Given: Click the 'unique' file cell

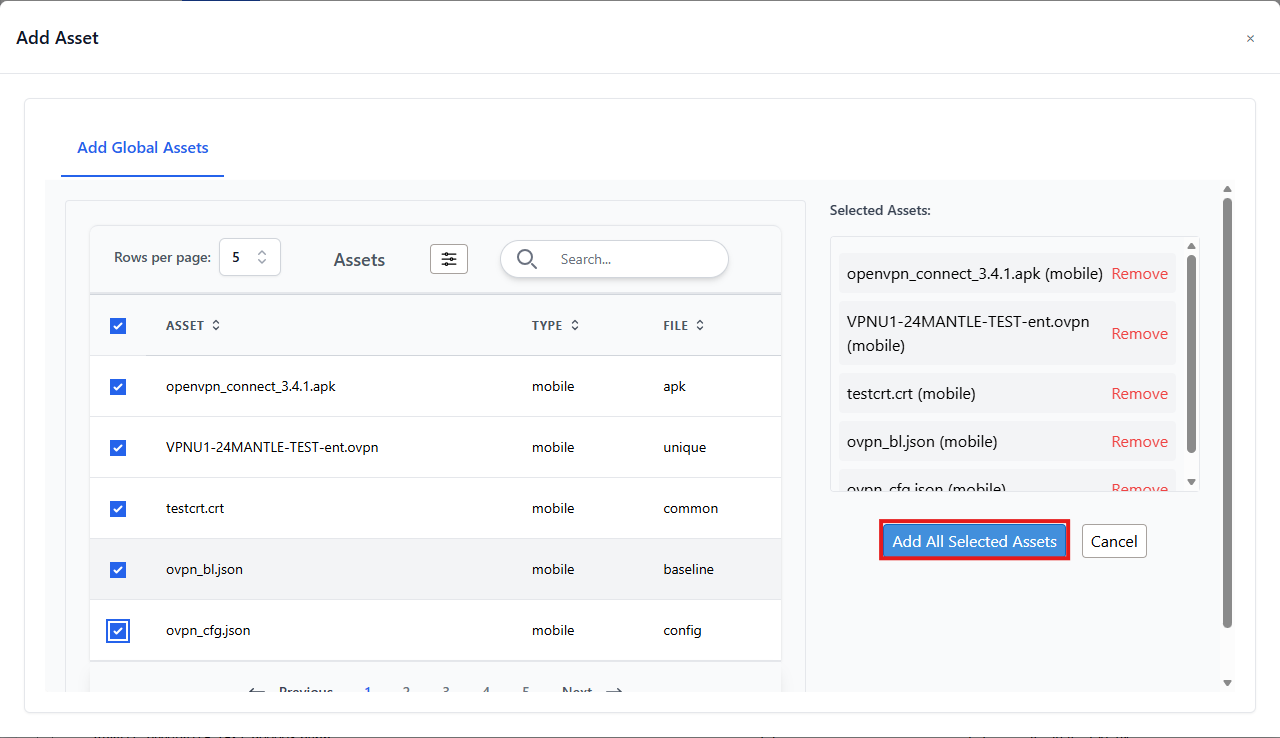Looking at the screenshot, I should point(685,448).
